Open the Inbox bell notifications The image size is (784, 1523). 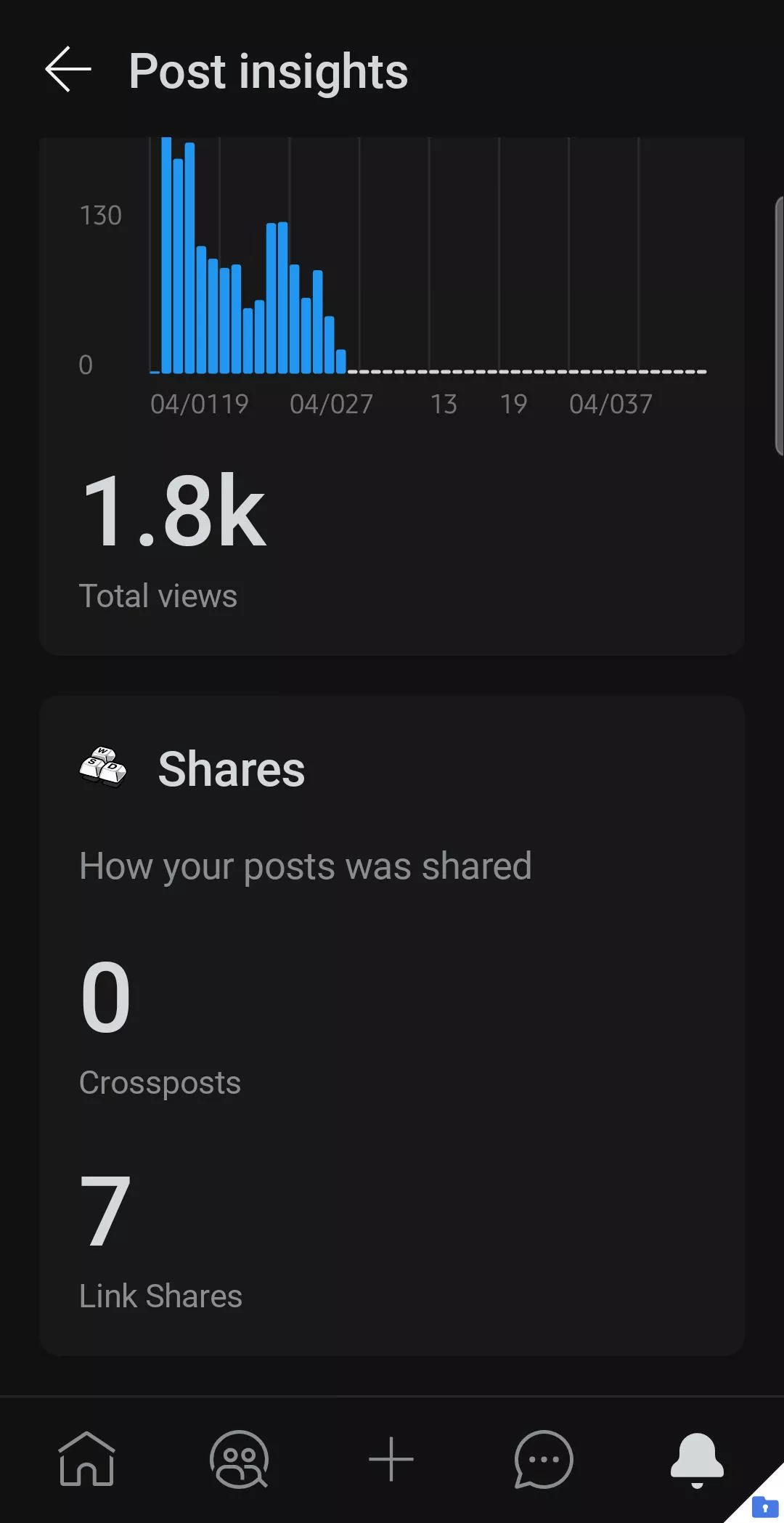pyautogui.click(x=697, y=1458)
